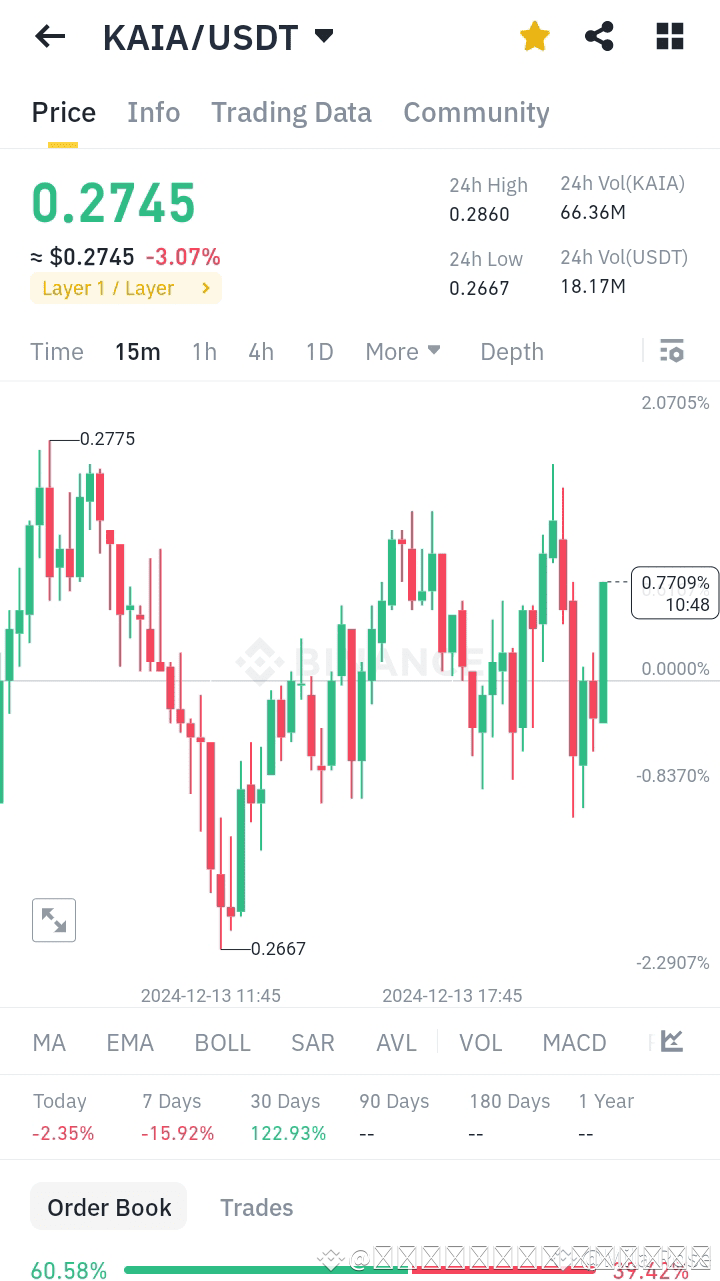Toggle the VOL indicator display

481,1042
